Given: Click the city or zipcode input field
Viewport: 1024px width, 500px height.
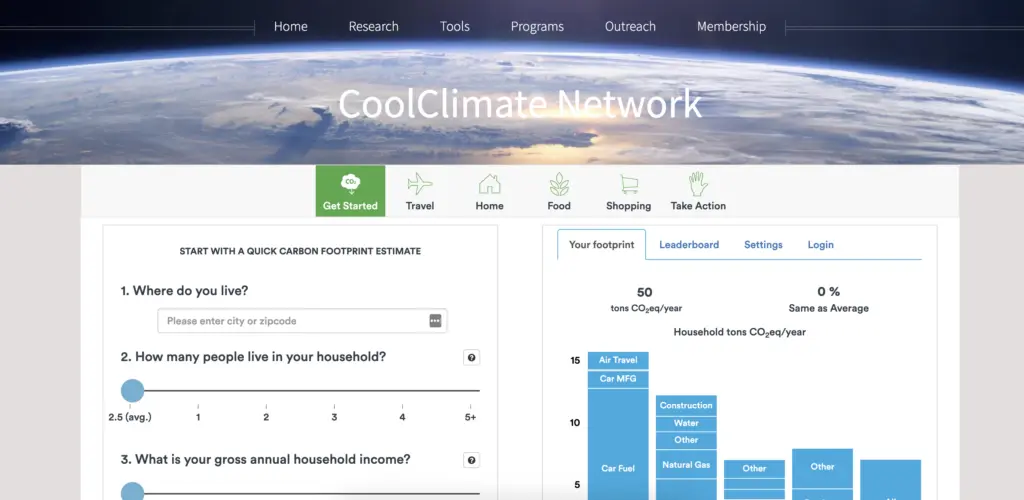Looking at the screenshot, I should click(302, 321).
